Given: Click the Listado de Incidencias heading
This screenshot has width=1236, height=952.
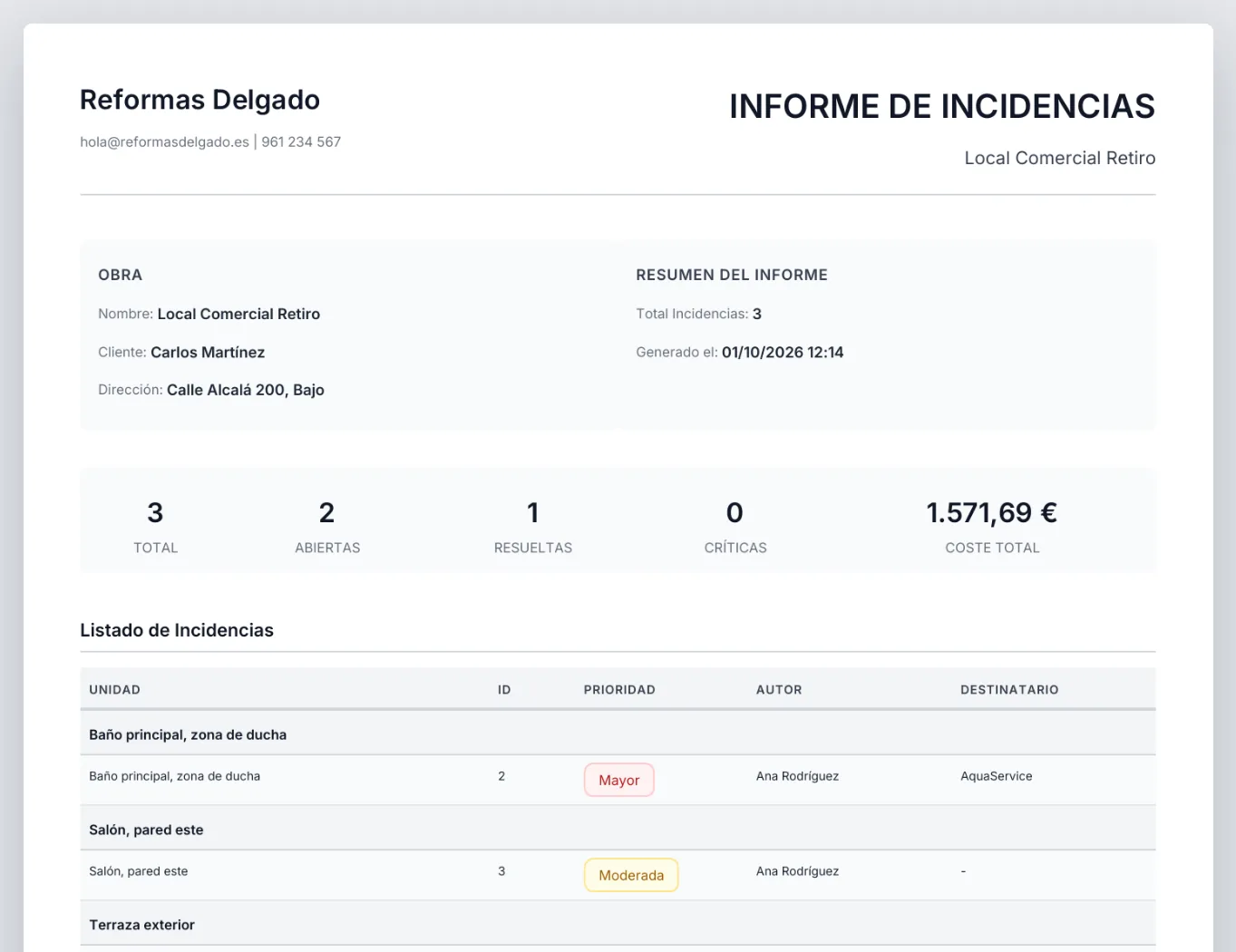Looking at the screenshot, I should pos(177,630).
